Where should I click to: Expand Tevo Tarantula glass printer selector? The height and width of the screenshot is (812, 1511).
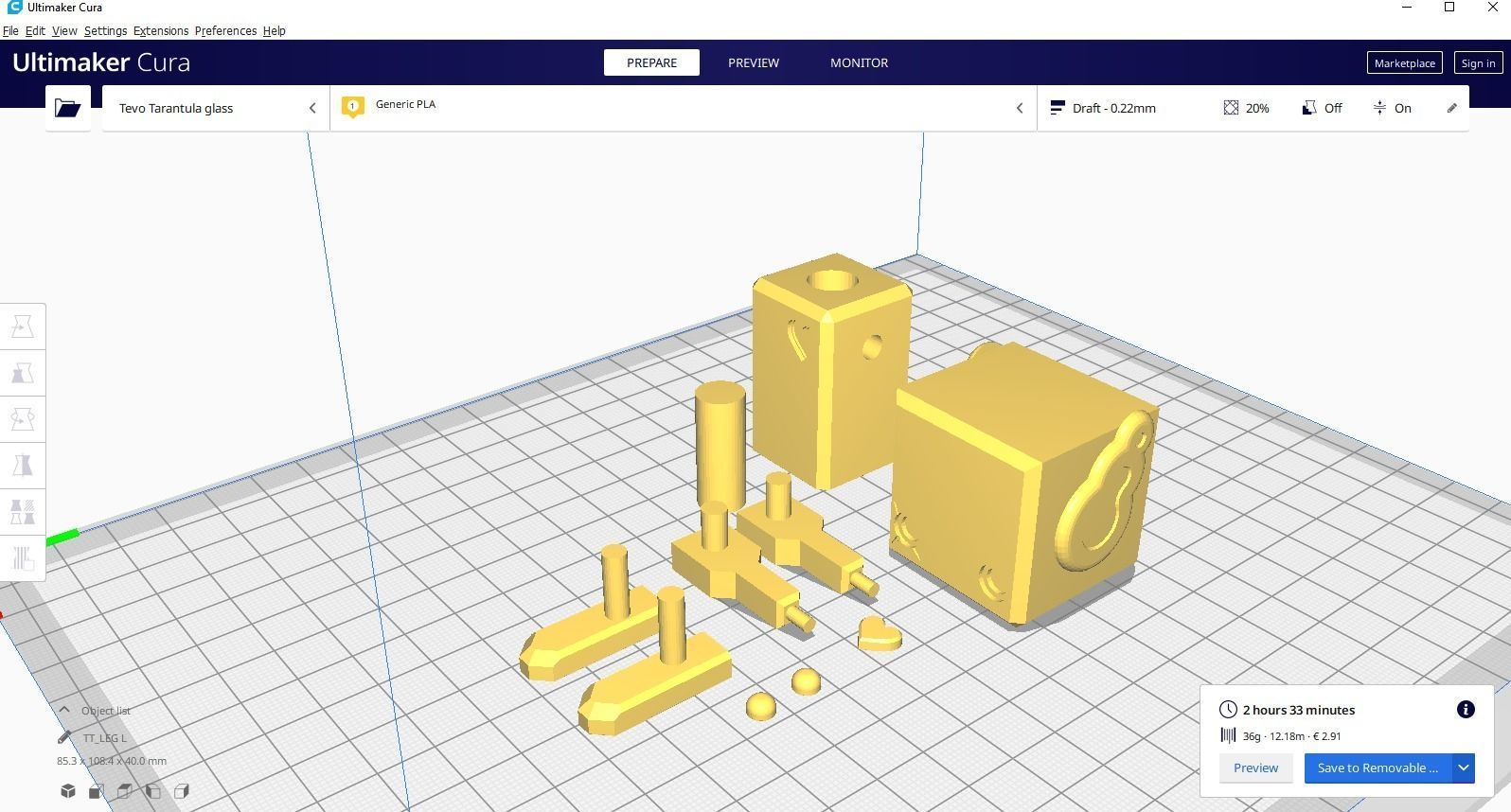[x=216, y=108]
